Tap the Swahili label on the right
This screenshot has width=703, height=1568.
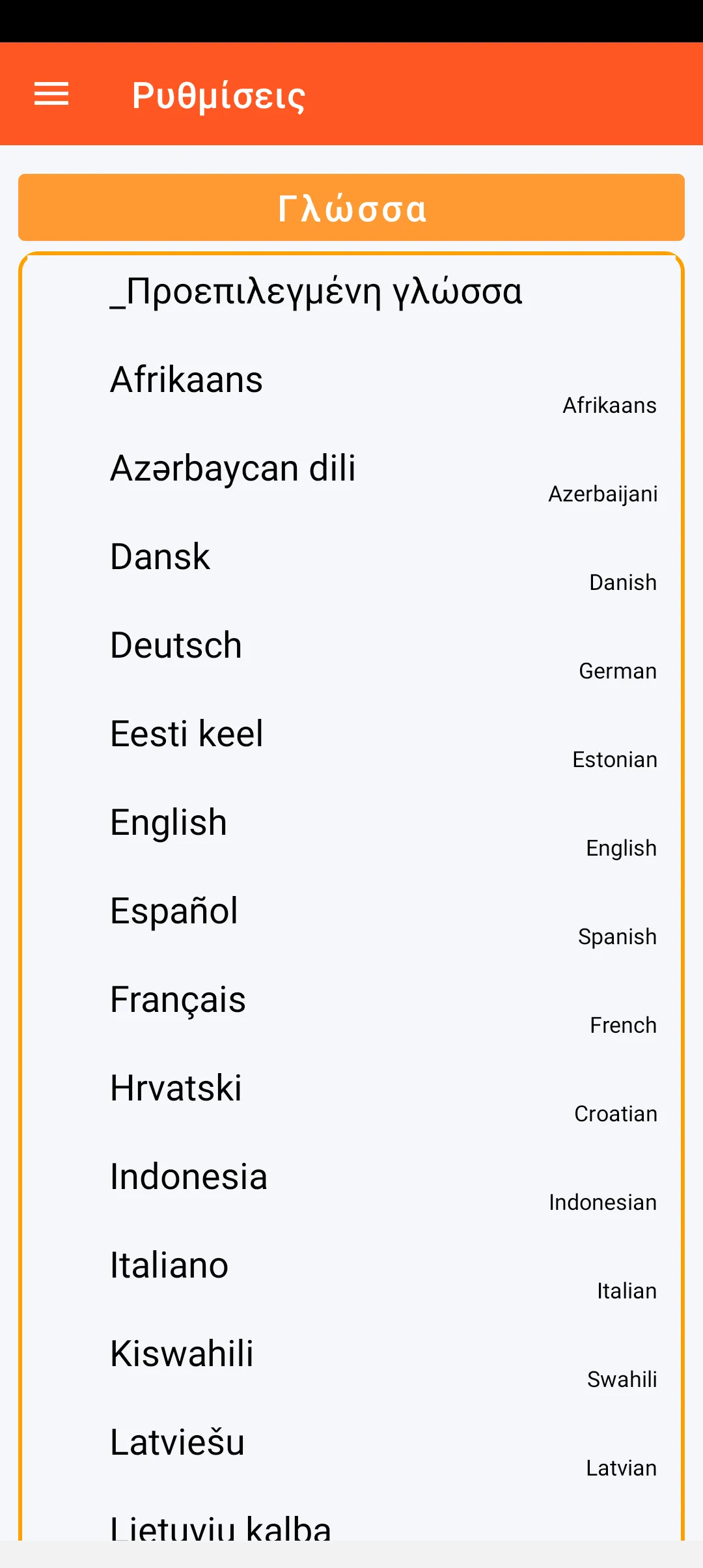pos(622,1379)
